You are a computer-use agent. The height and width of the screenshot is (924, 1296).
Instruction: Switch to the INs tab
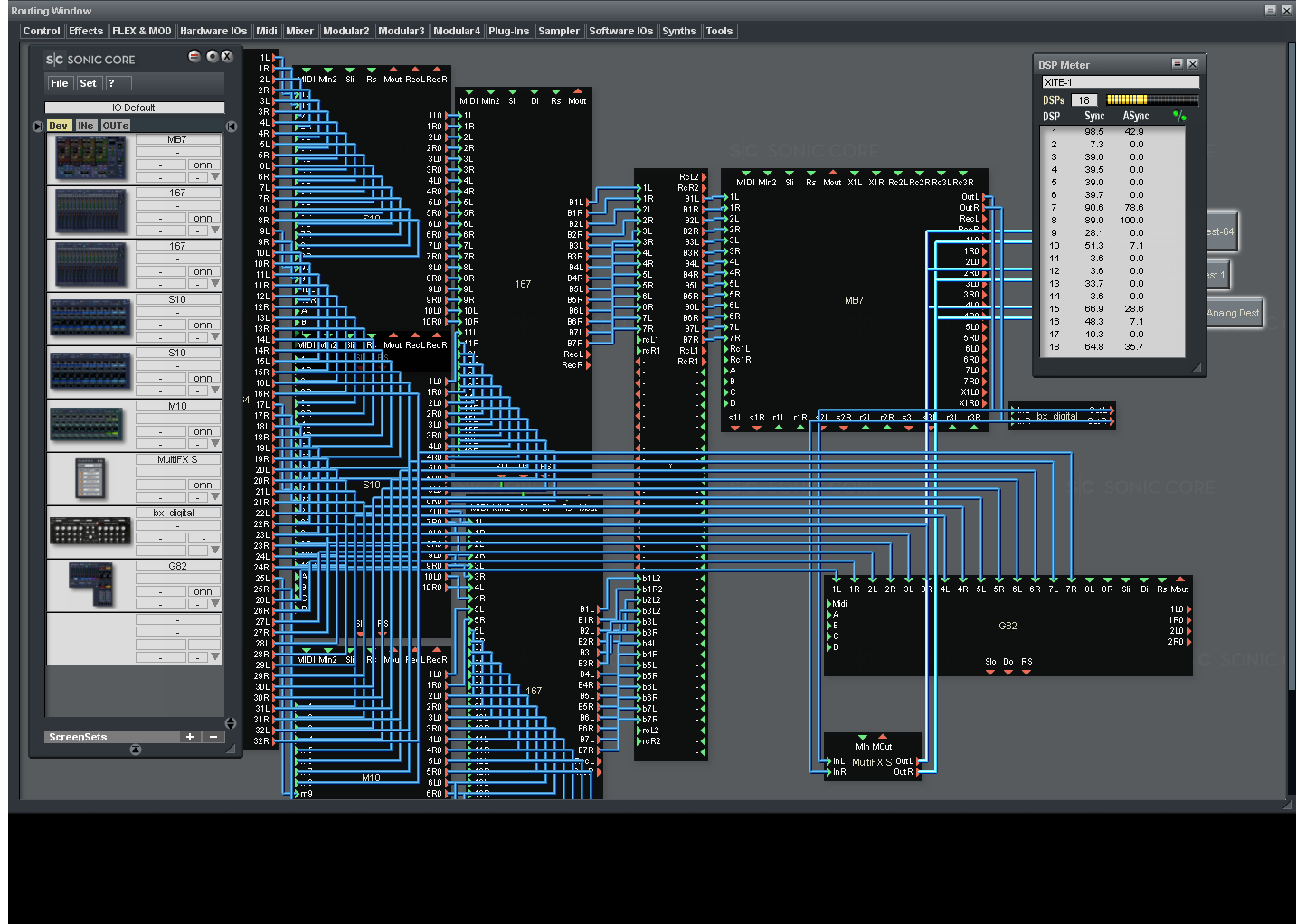[x=86, y=126]
